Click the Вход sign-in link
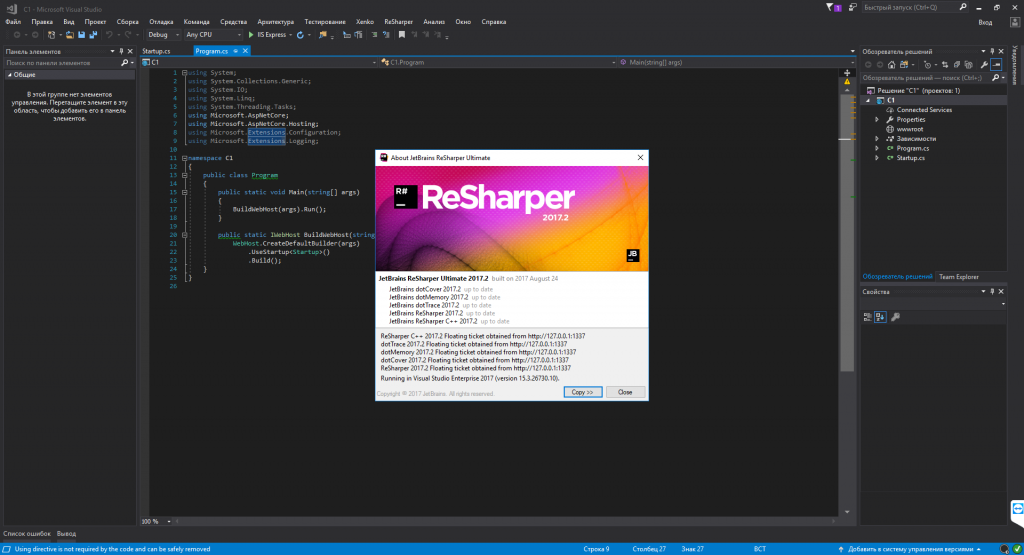The width and height of the screenshot is (1024, 555). click(x=985, y=22)
